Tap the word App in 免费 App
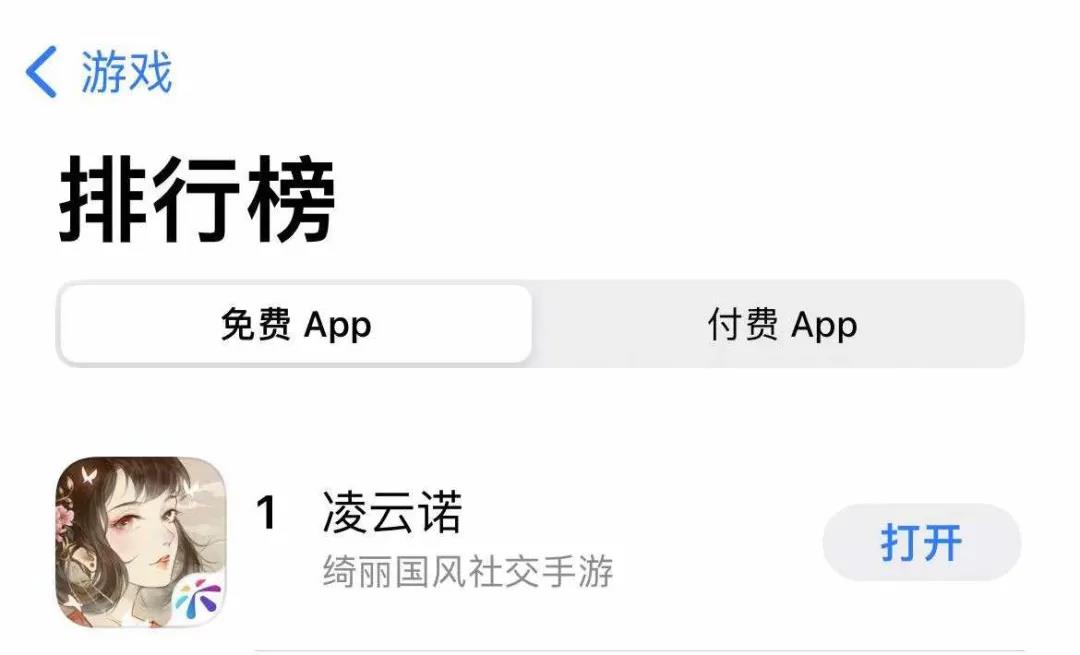The image size is (1080, 655). (338, 324)
